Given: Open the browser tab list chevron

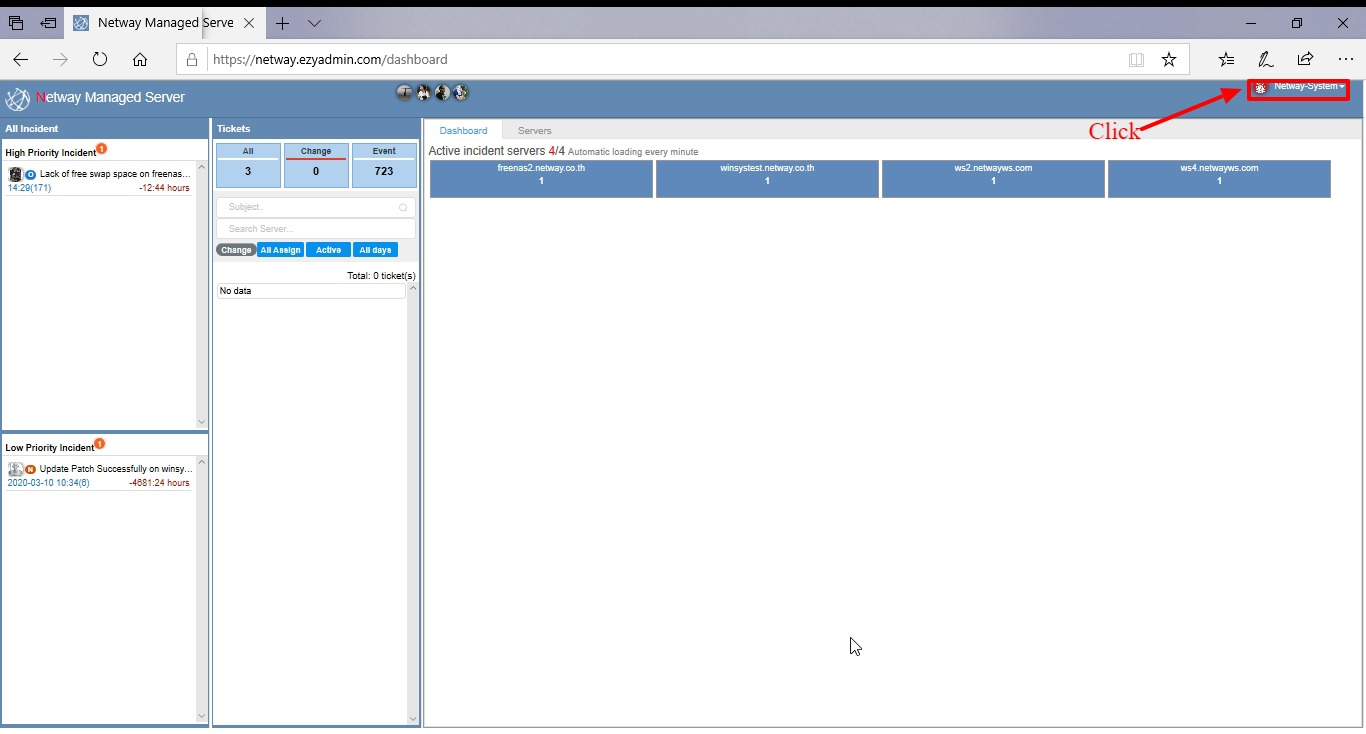Looking at the screenshot, I should (314, 23).
